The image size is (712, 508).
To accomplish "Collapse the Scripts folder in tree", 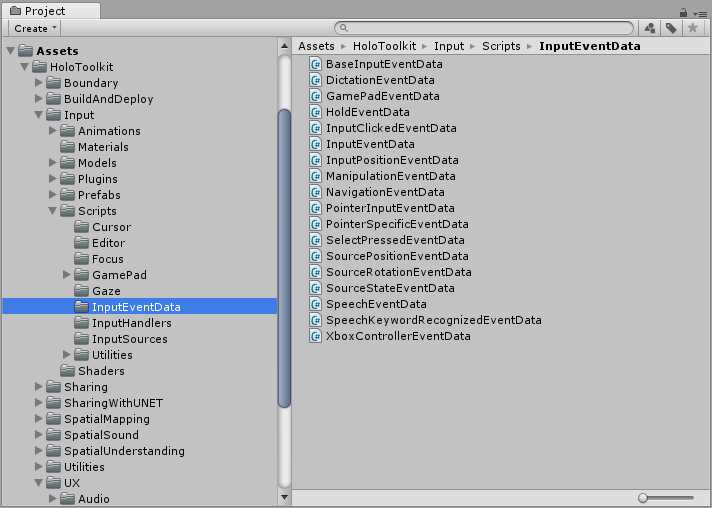I will (x=53, y=211).
